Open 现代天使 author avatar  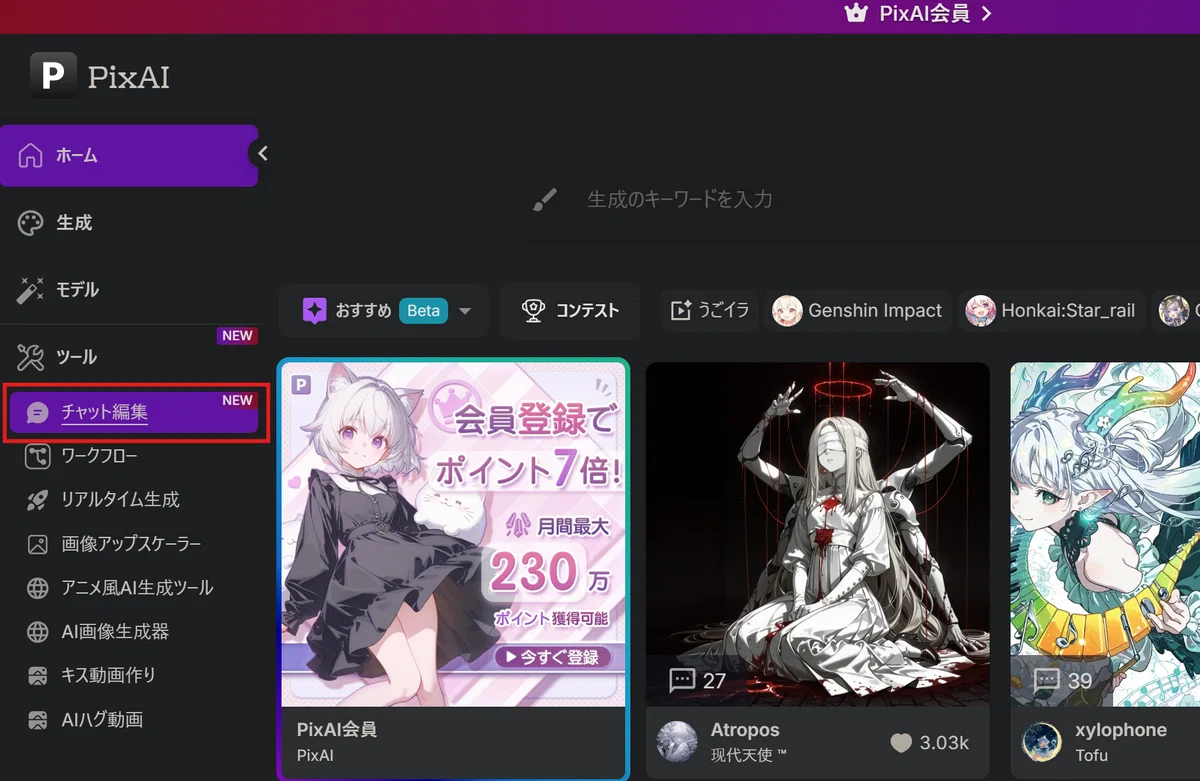coord(677,741)
